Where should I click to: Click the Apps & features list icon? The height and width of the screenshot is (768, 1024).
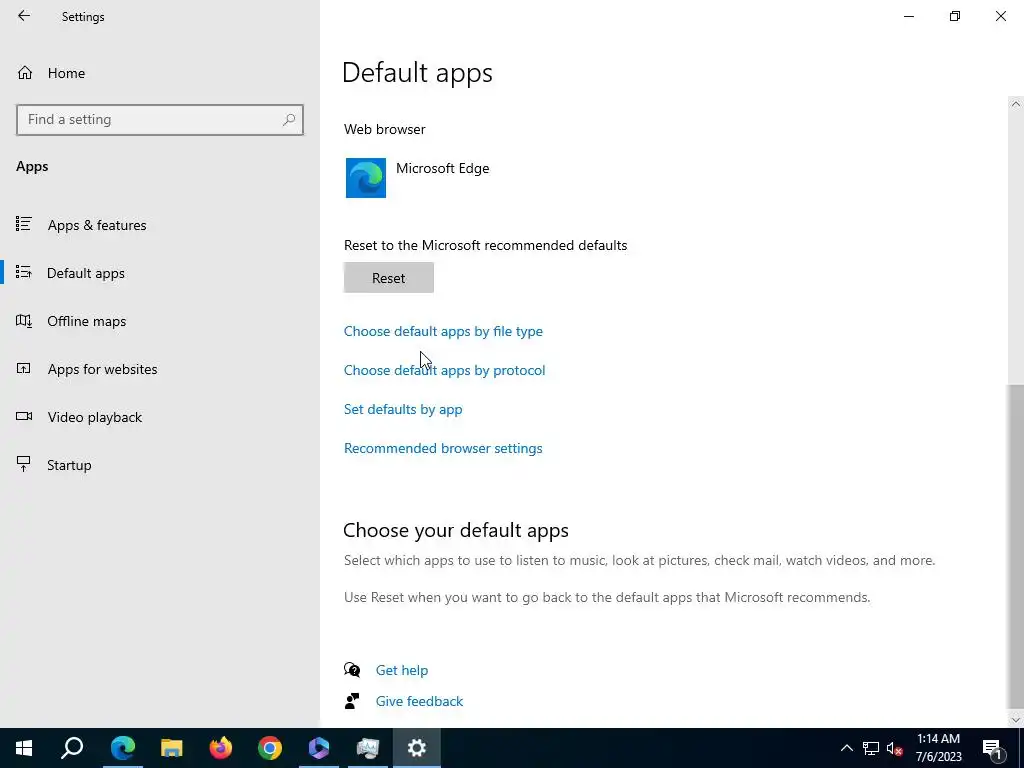pos(24,224)
